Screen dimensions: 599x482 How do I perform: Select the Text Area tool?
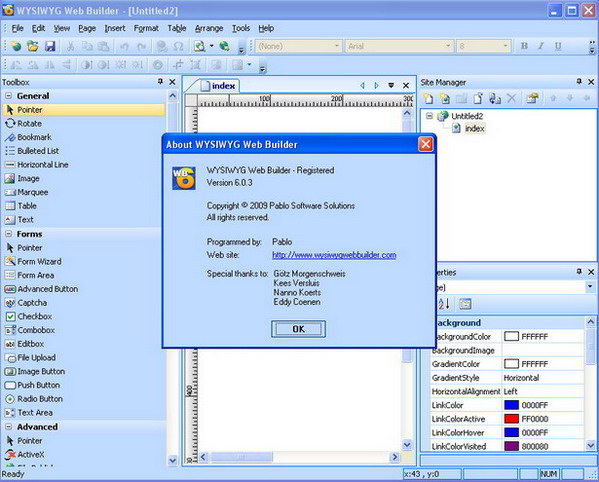[84, 413]
